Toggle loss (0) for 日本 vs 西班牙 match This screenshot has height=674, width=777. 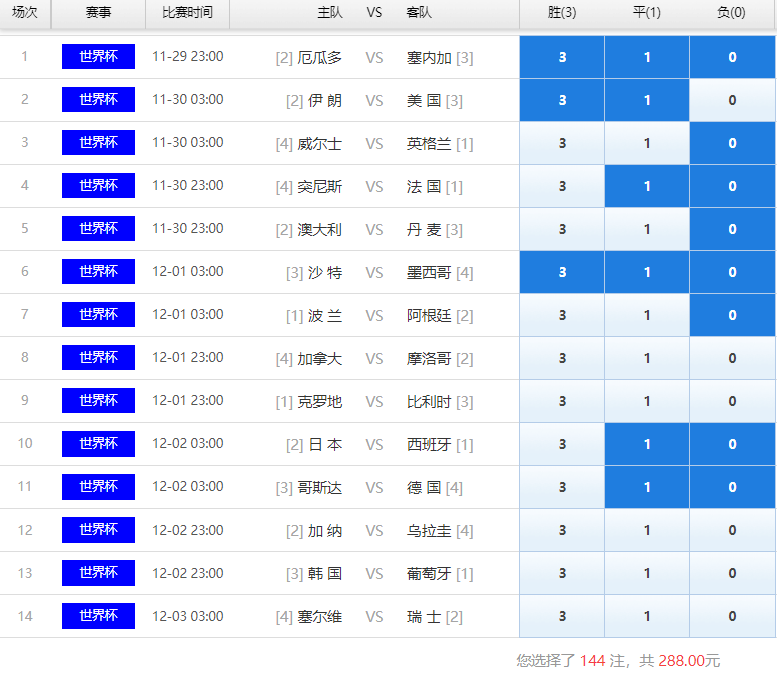[x=732, y=445]
